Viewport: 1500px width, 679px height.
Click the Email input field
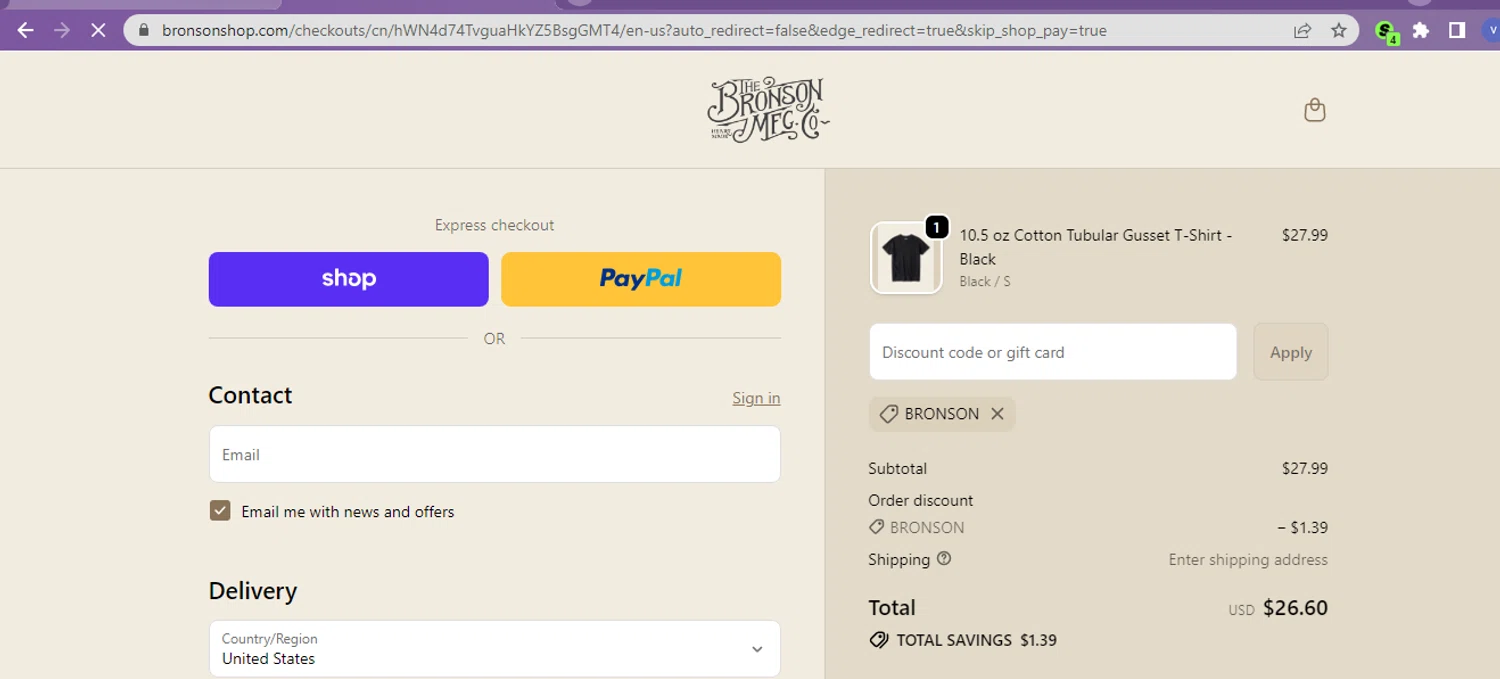[494, 455]
